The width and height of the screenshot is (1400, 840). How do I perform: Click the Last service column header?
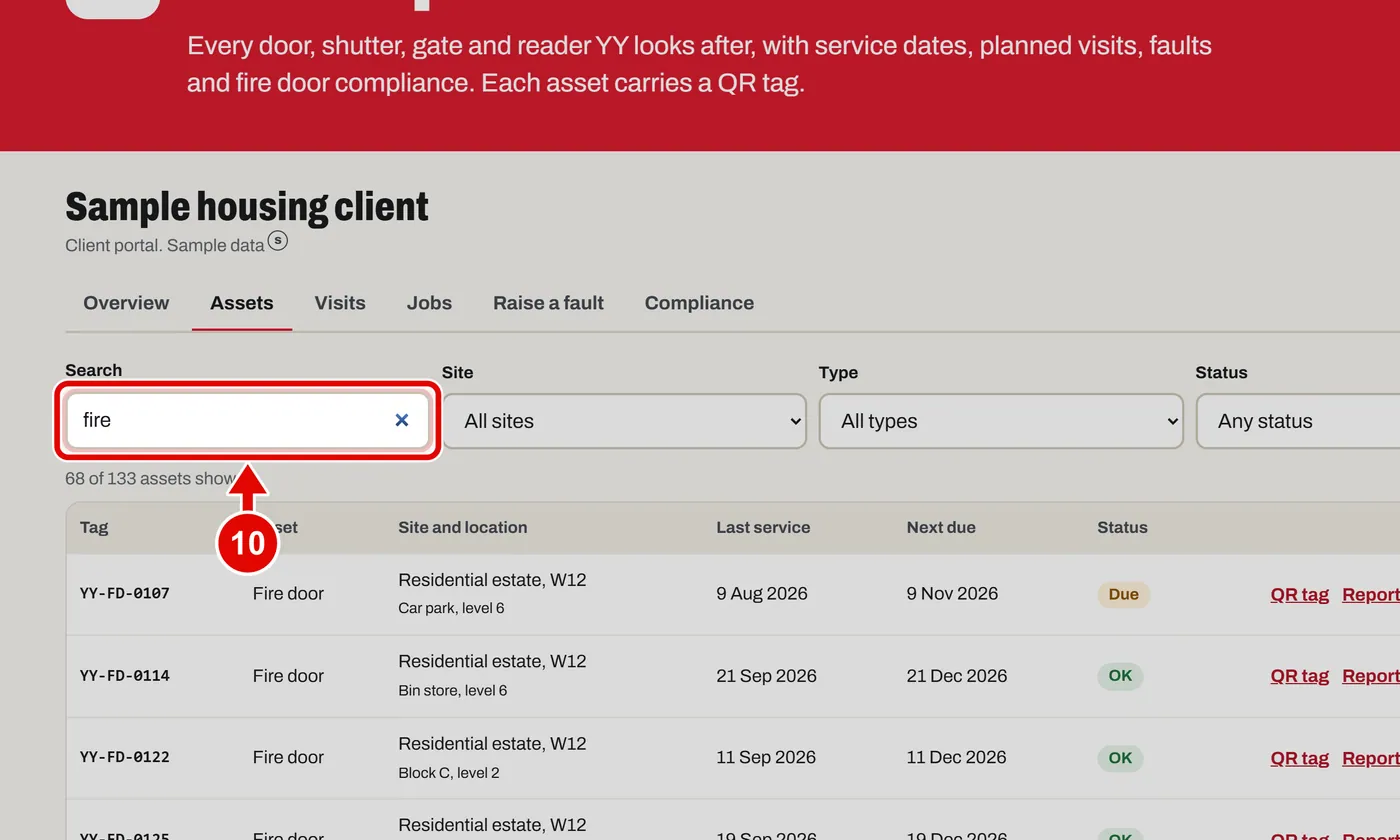click(763, 527)
